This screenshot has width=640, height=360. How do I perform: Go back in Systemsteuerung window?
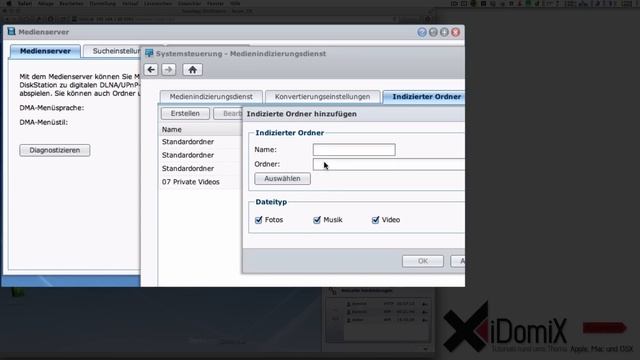pos(151,70)
